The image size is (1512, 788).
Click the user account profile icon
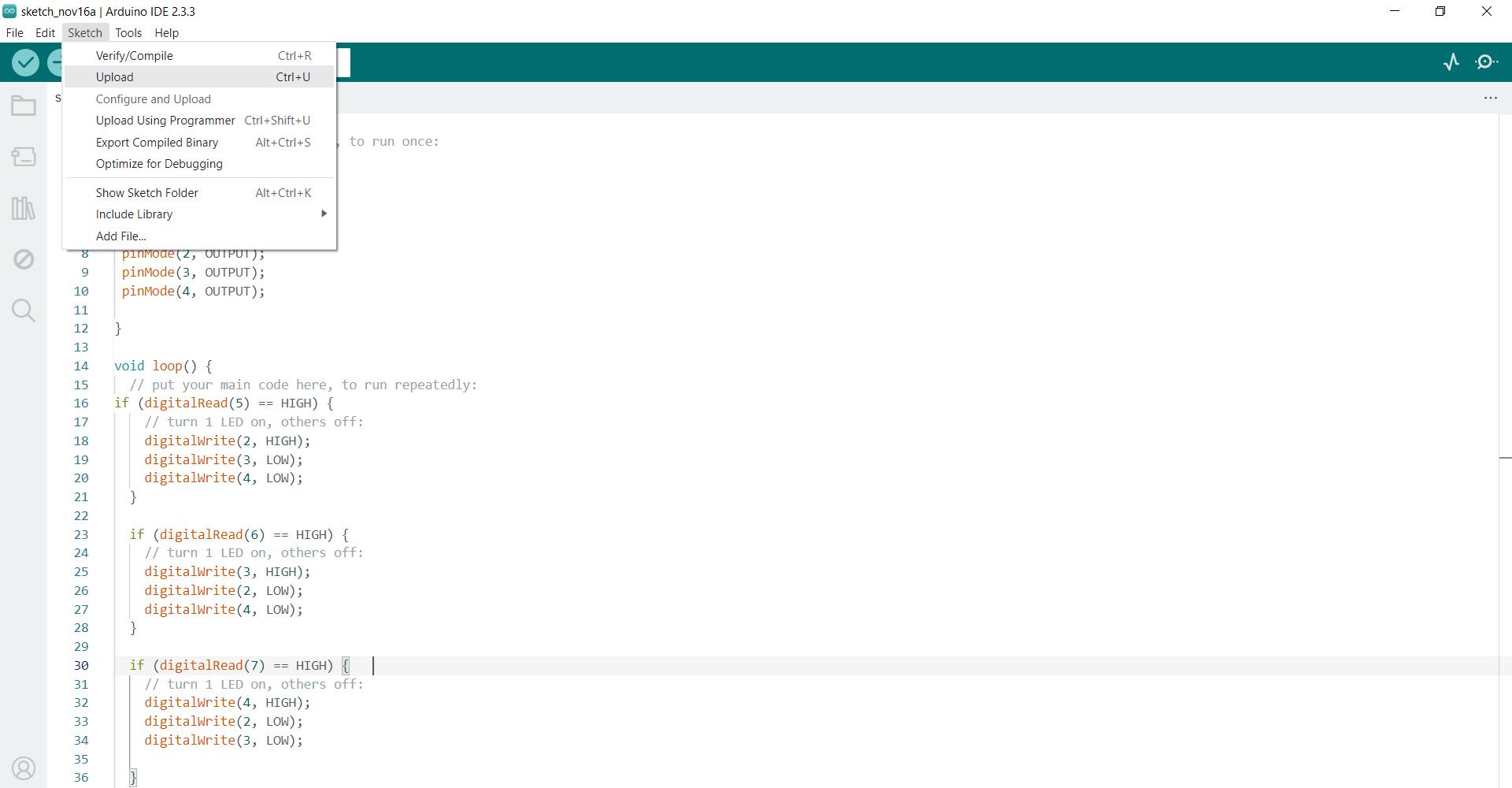coord(24,768)
